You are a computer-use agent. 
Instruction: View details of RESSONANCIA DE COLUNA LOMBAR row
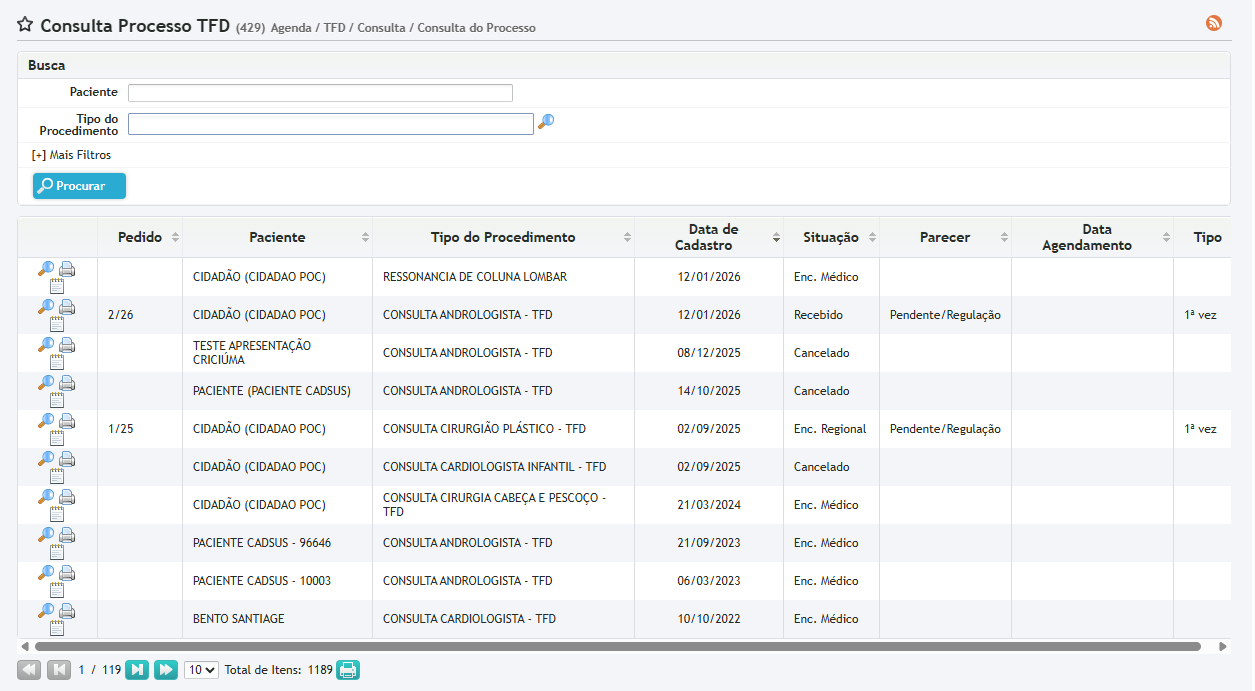tap(46, 268)
